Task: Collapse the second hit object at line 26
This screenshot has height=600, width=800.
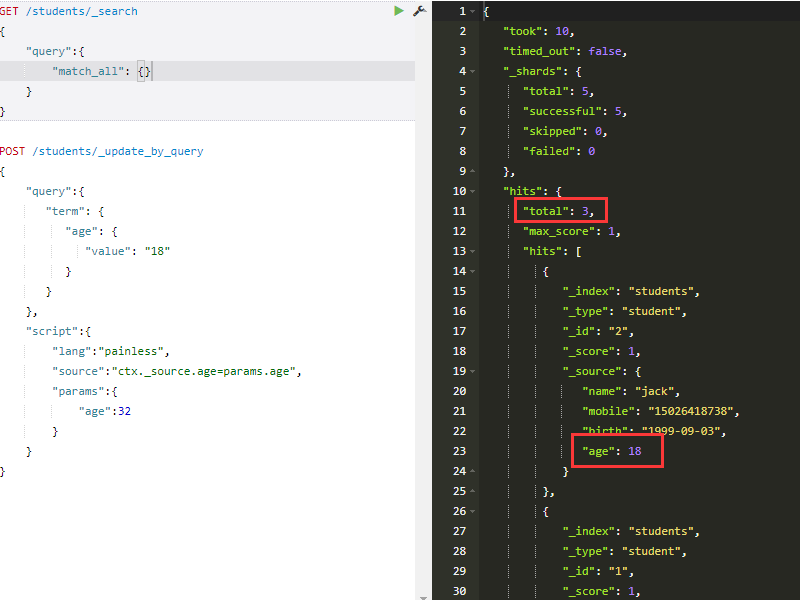Action: coord(470,511)
